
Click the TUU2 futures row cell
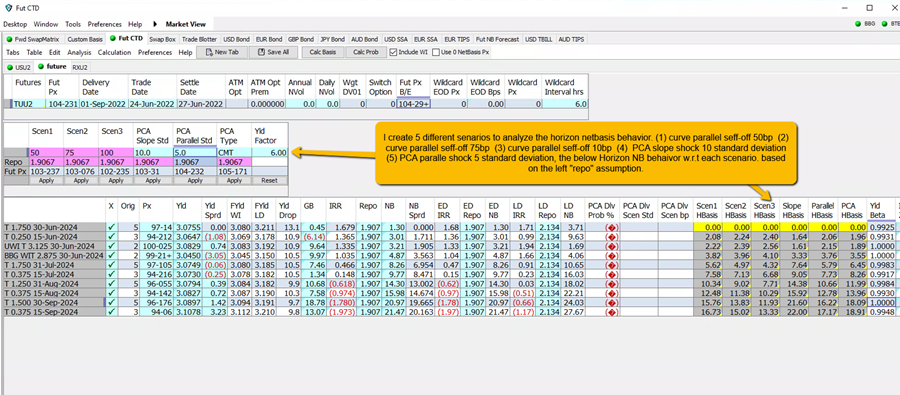(x=28, y=104)
